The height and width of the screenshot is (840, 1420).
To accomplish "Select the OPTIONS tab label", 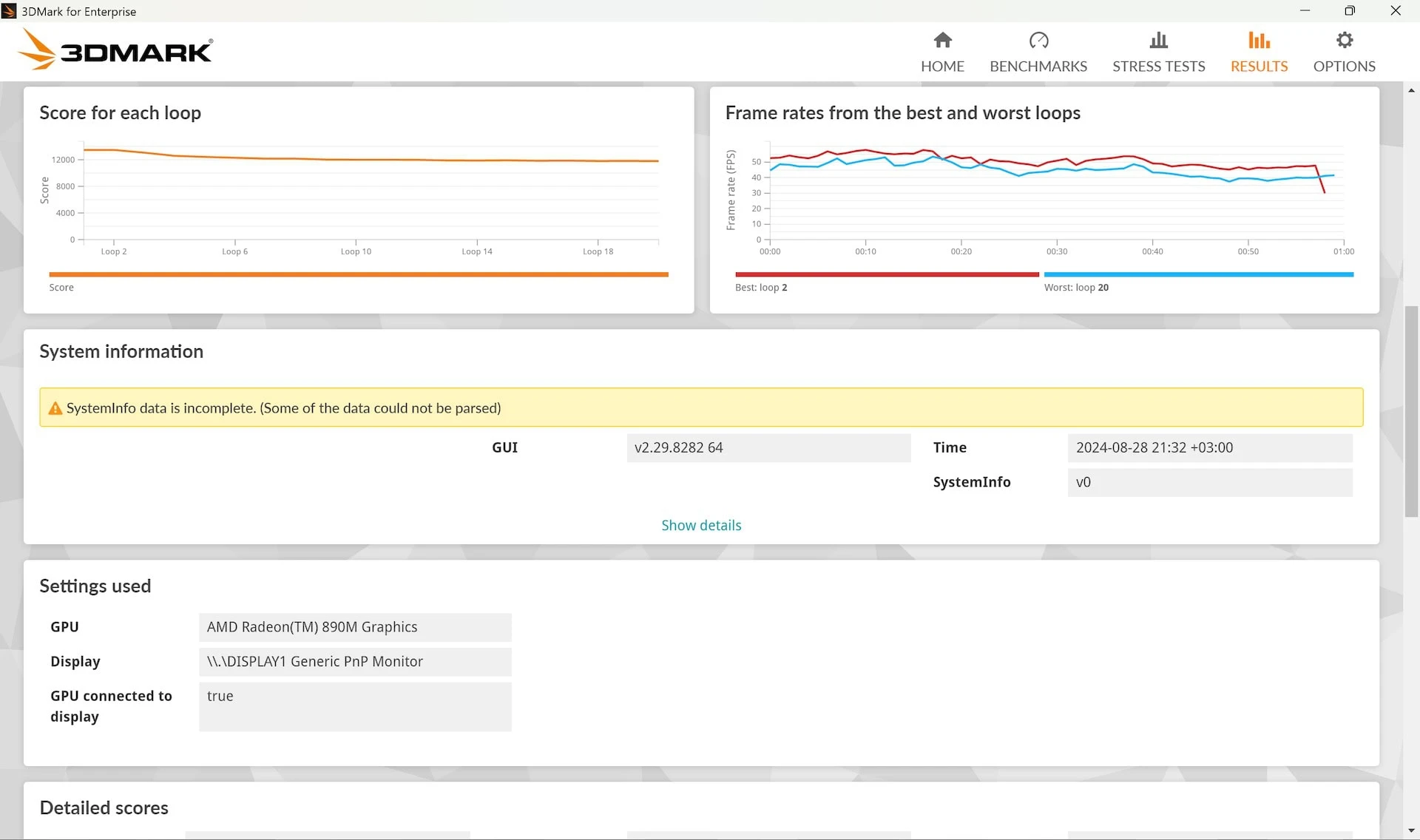I will (1345, 67).
